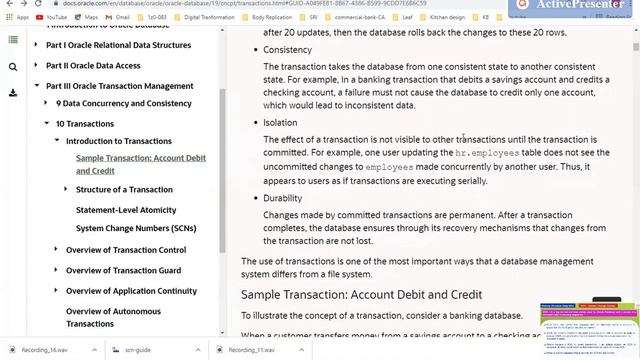This screenshot has width=640, height=360.
Task: Click the Consistency bullet heading
Action: (x=287, y=50)
